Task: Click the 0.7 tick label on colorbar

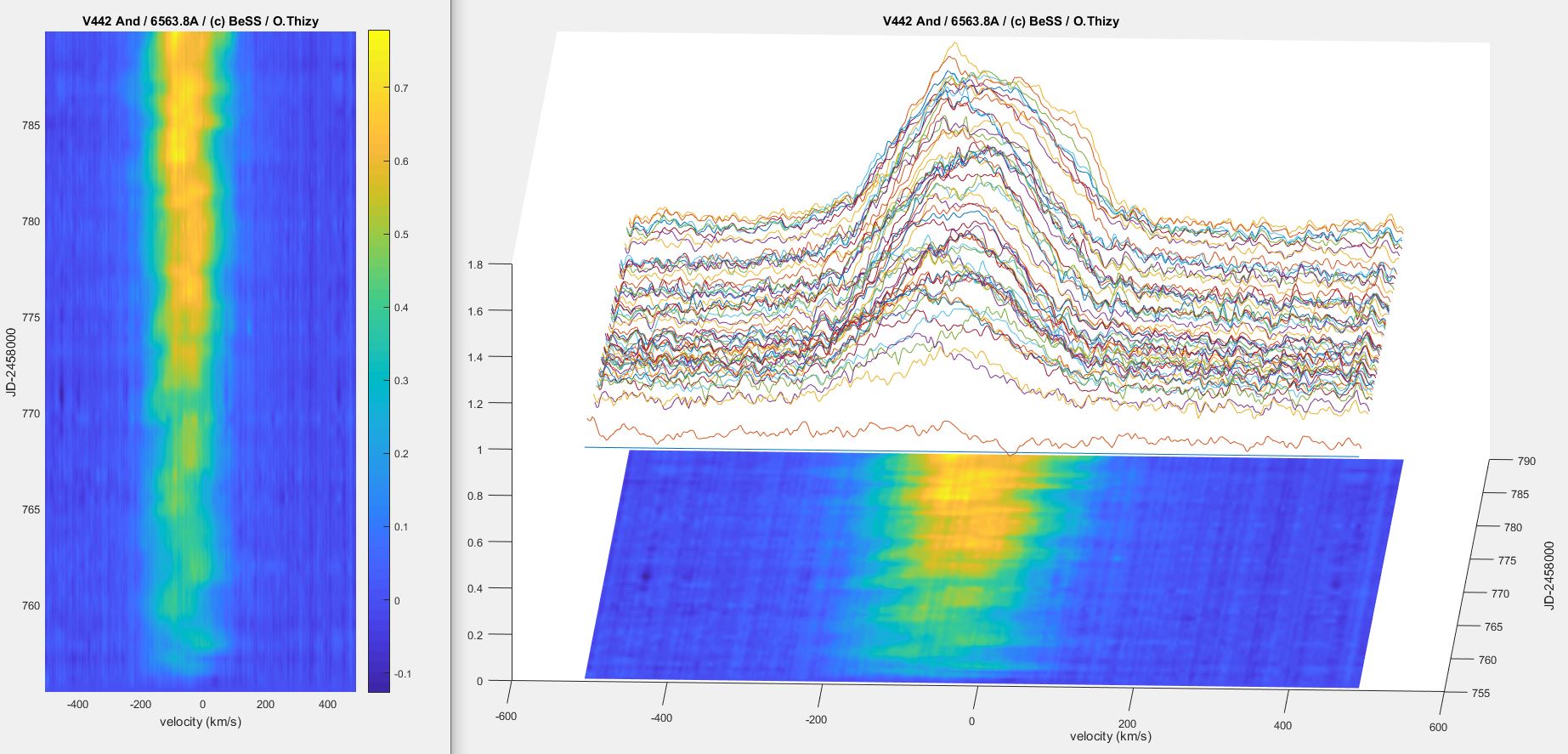Action: tap(401, 88)
